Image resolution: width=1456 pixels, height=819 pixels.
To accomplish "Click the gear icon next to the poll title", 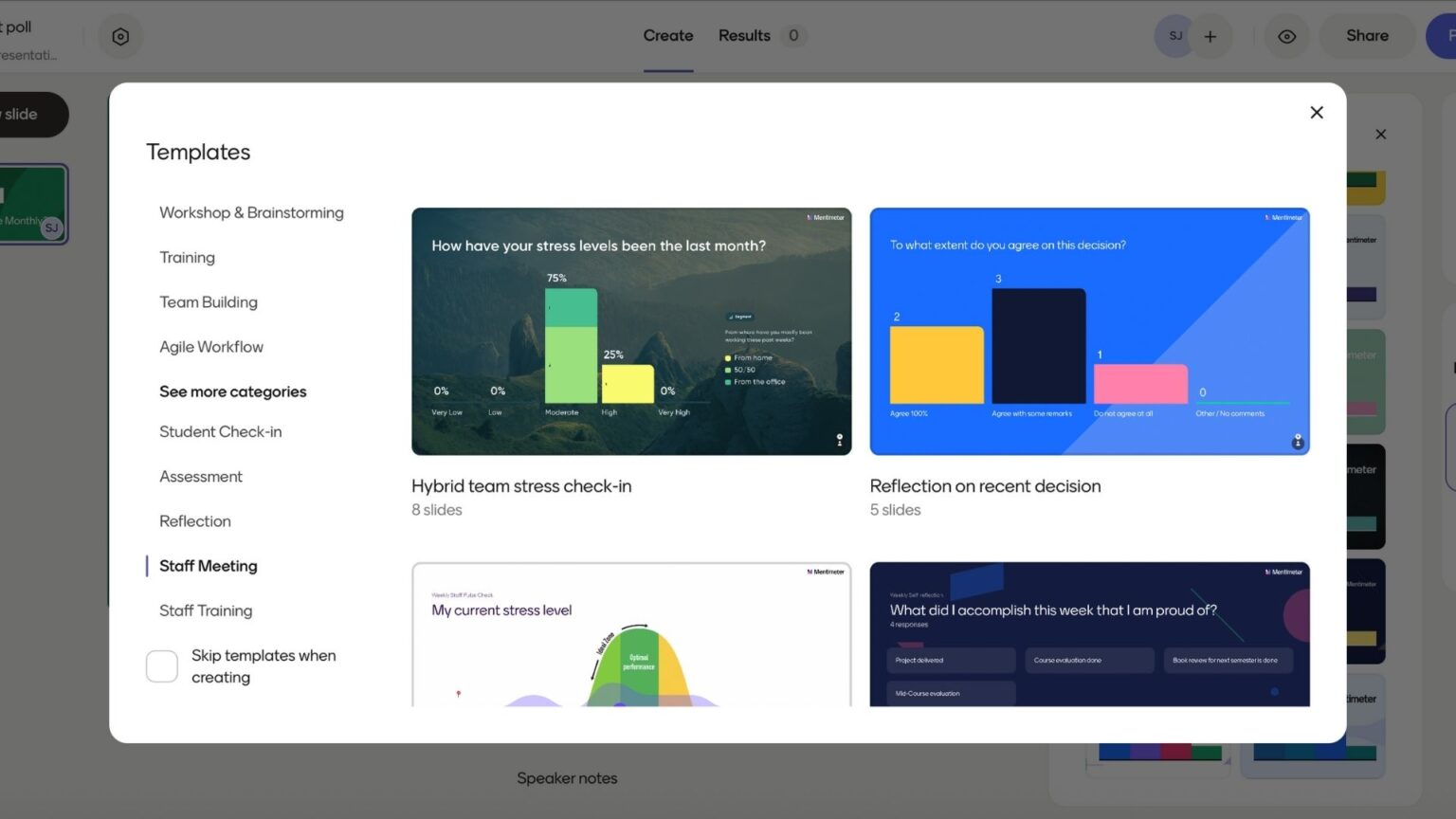I will (x=120, y=35).
